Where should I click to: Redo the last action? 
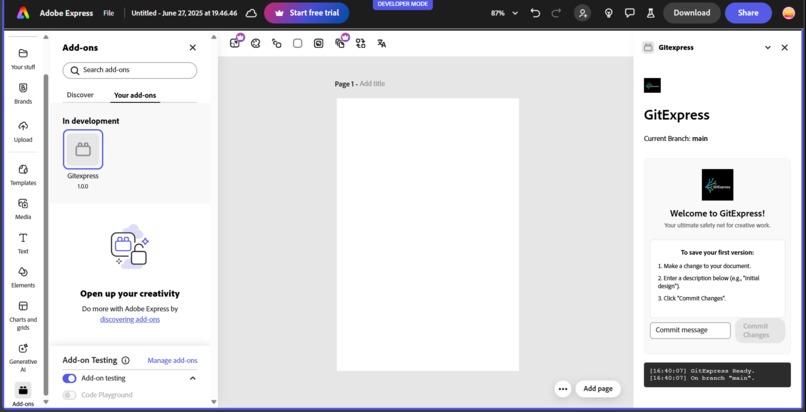pyautogui.click(x=556, y=13)
